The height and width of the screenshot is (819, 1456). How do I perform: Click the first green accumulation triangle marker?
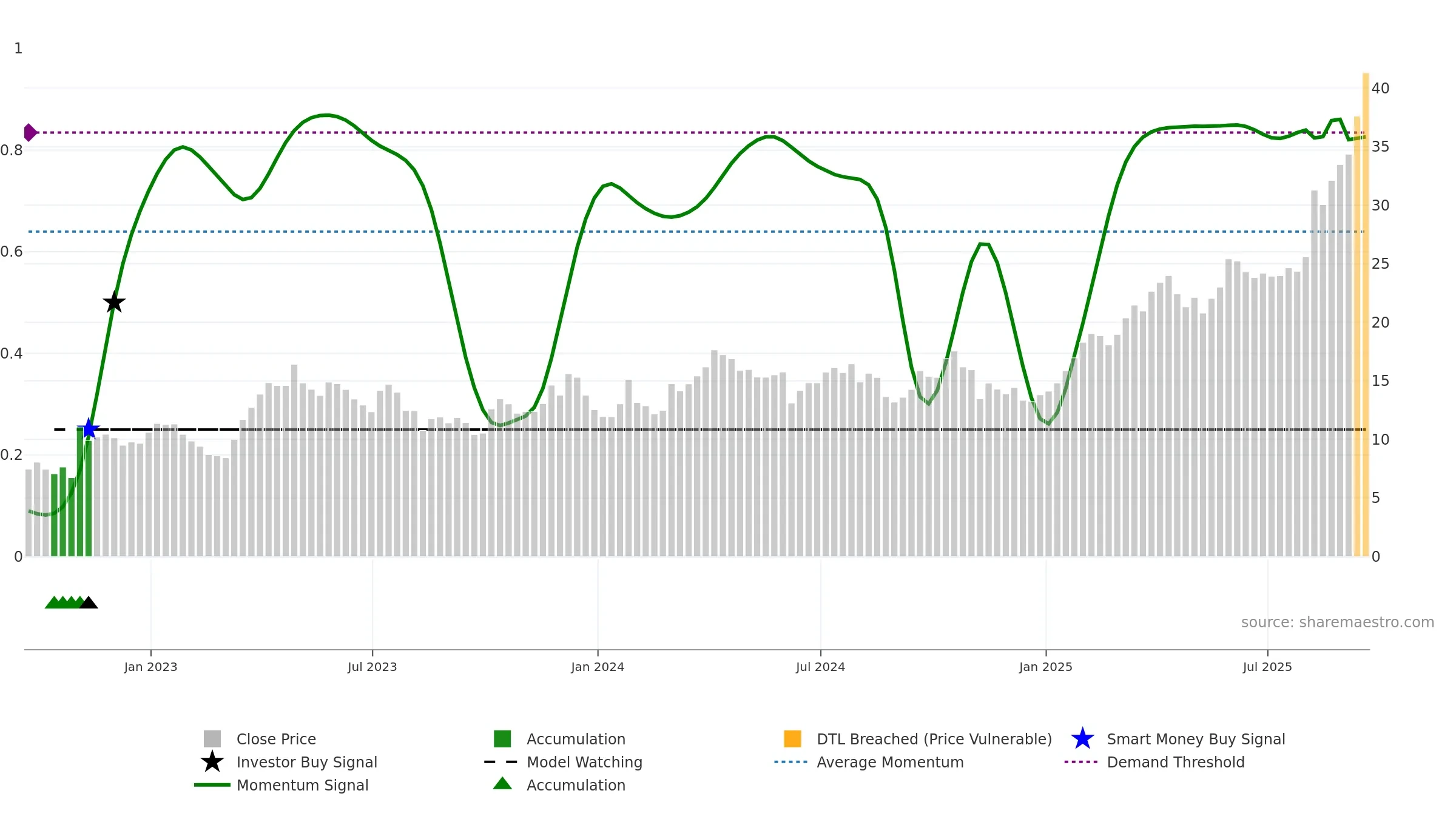(x=53, y=602)
